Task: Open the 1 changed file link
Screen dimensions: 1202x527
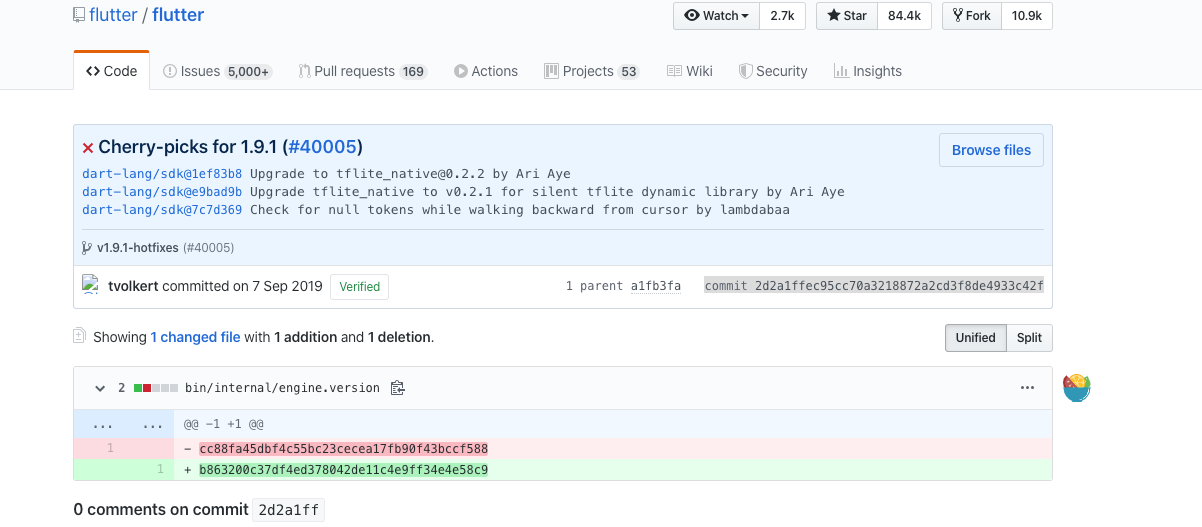Action: tap(196, 338)
